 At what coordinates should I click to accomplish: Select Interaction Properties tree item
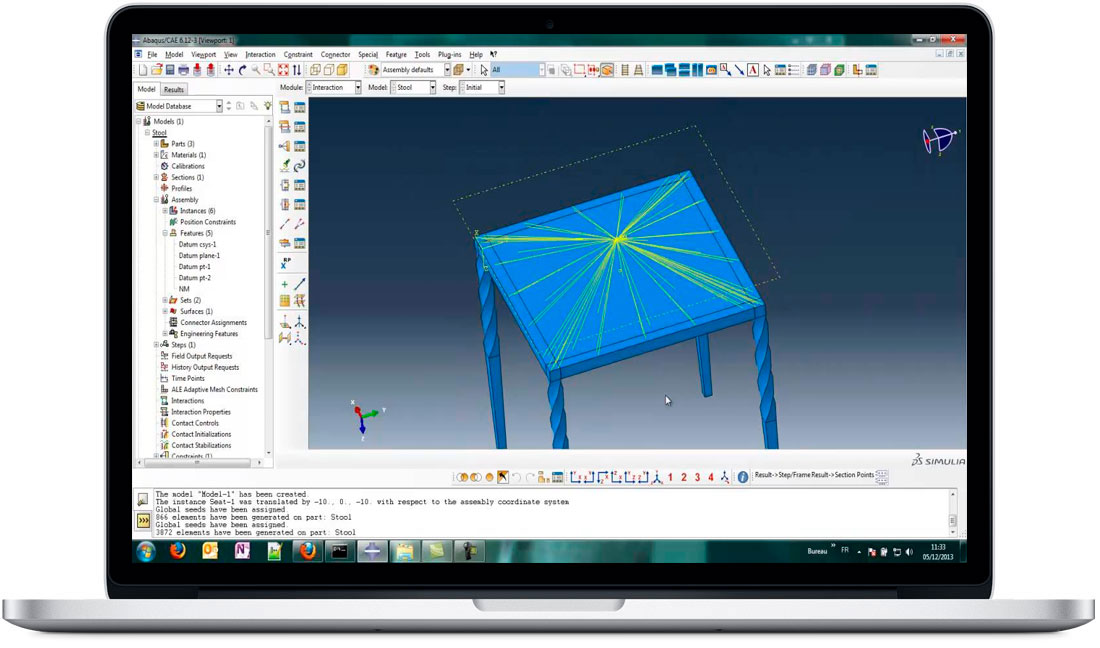pos(201,412)
